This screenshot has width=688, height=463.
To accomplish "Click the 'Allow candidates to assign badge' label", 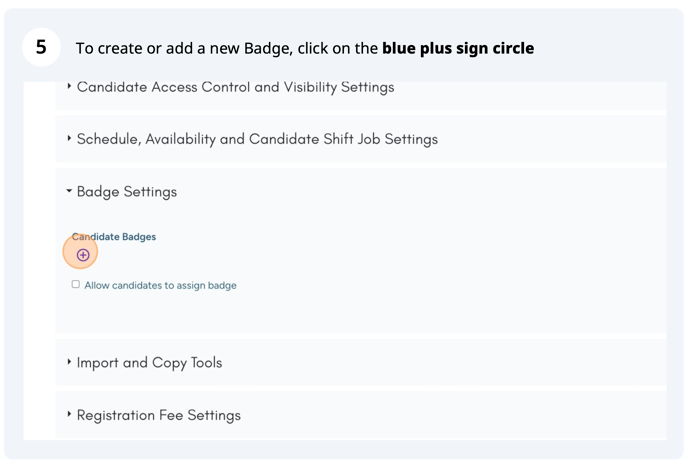I will (x=160, y=286).
